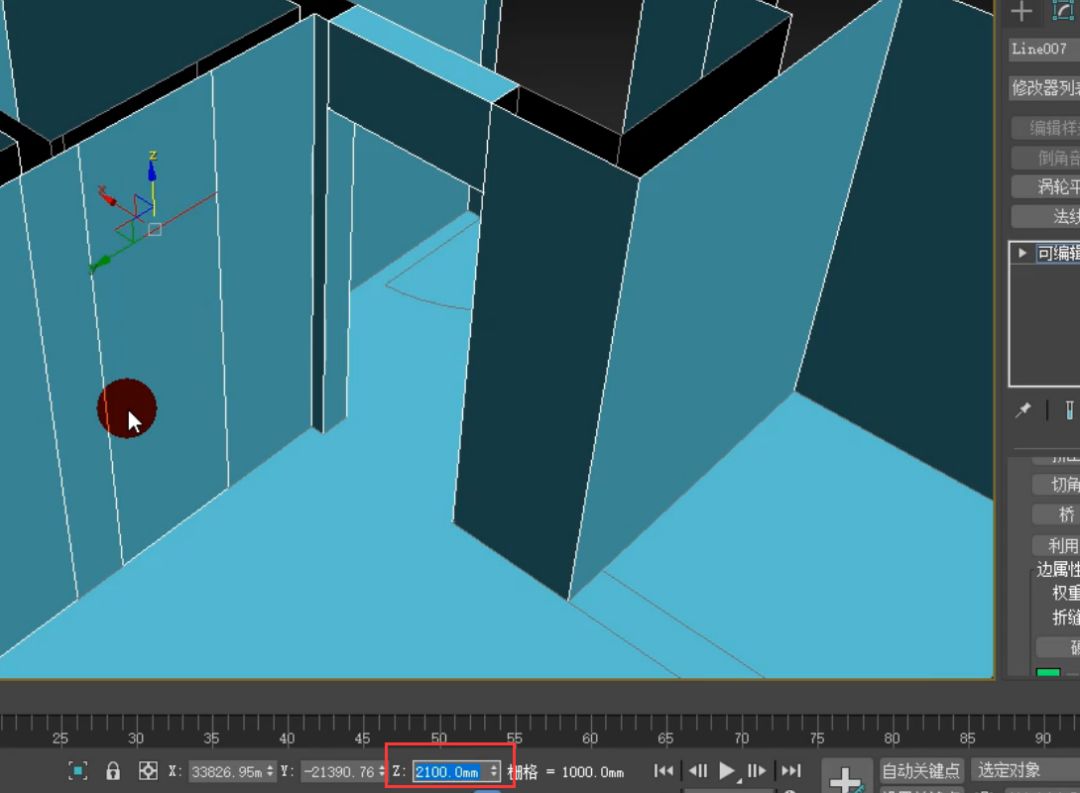The width and height of the screenshot is (1080, 793).
Task: Toggle absolute/offset transform mode icon
Action: 148,770
